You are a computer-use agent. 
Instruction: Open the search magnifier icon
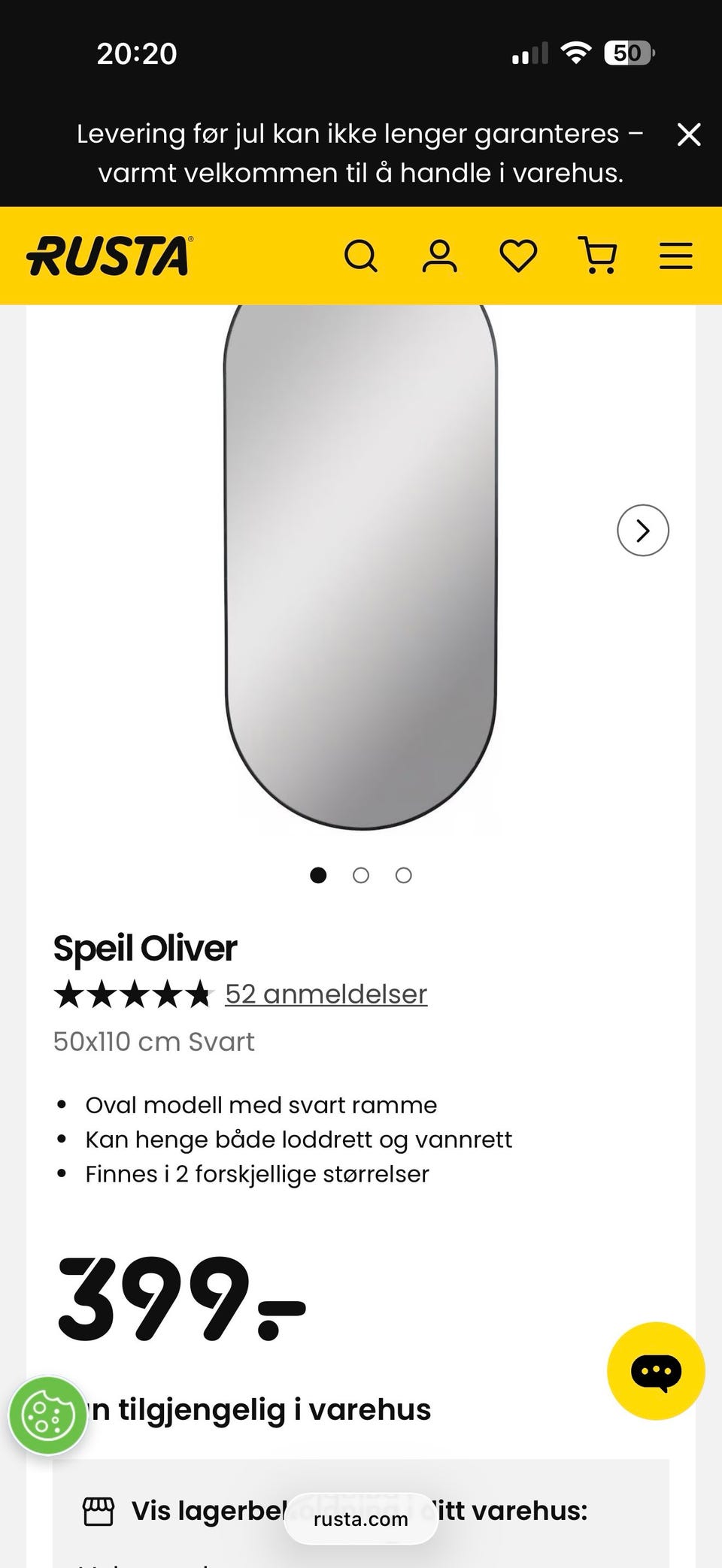pyautogui.click(x=361, y=256)
